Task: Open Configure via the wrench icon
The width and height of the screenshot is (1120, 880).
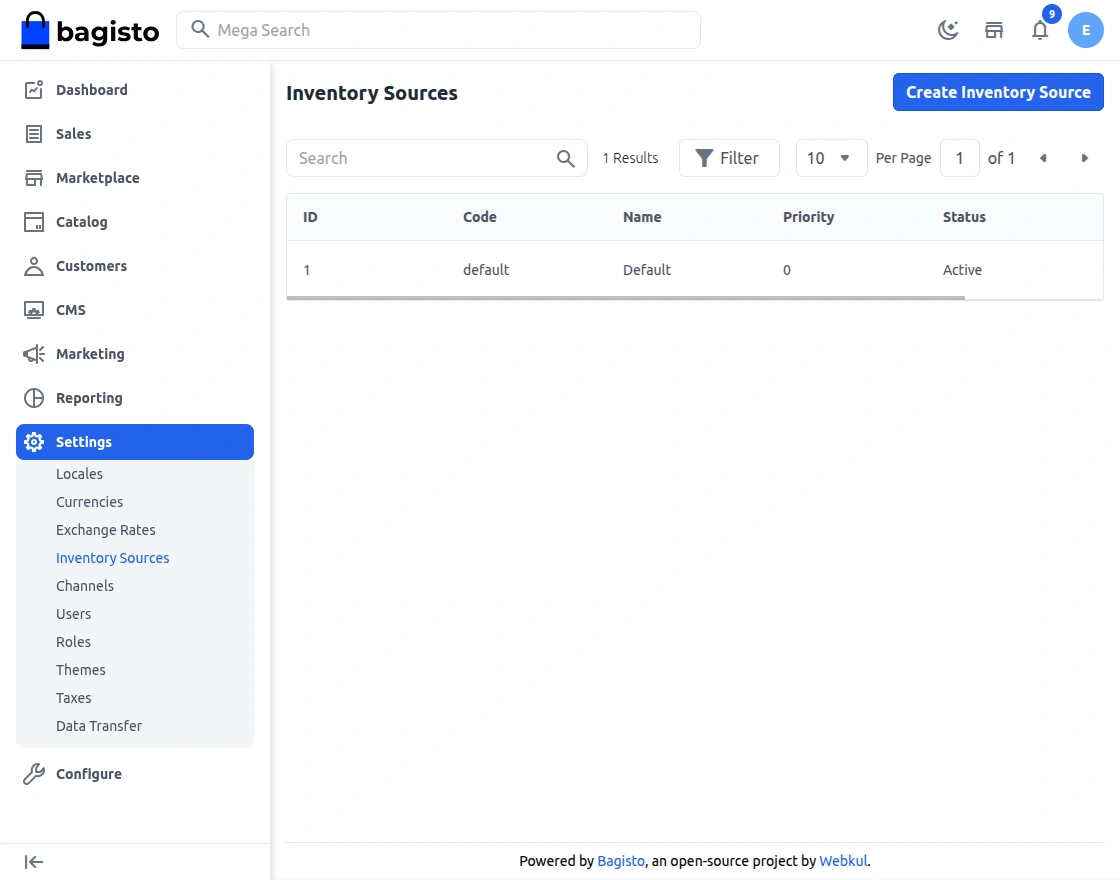Action: click(34, 773)
